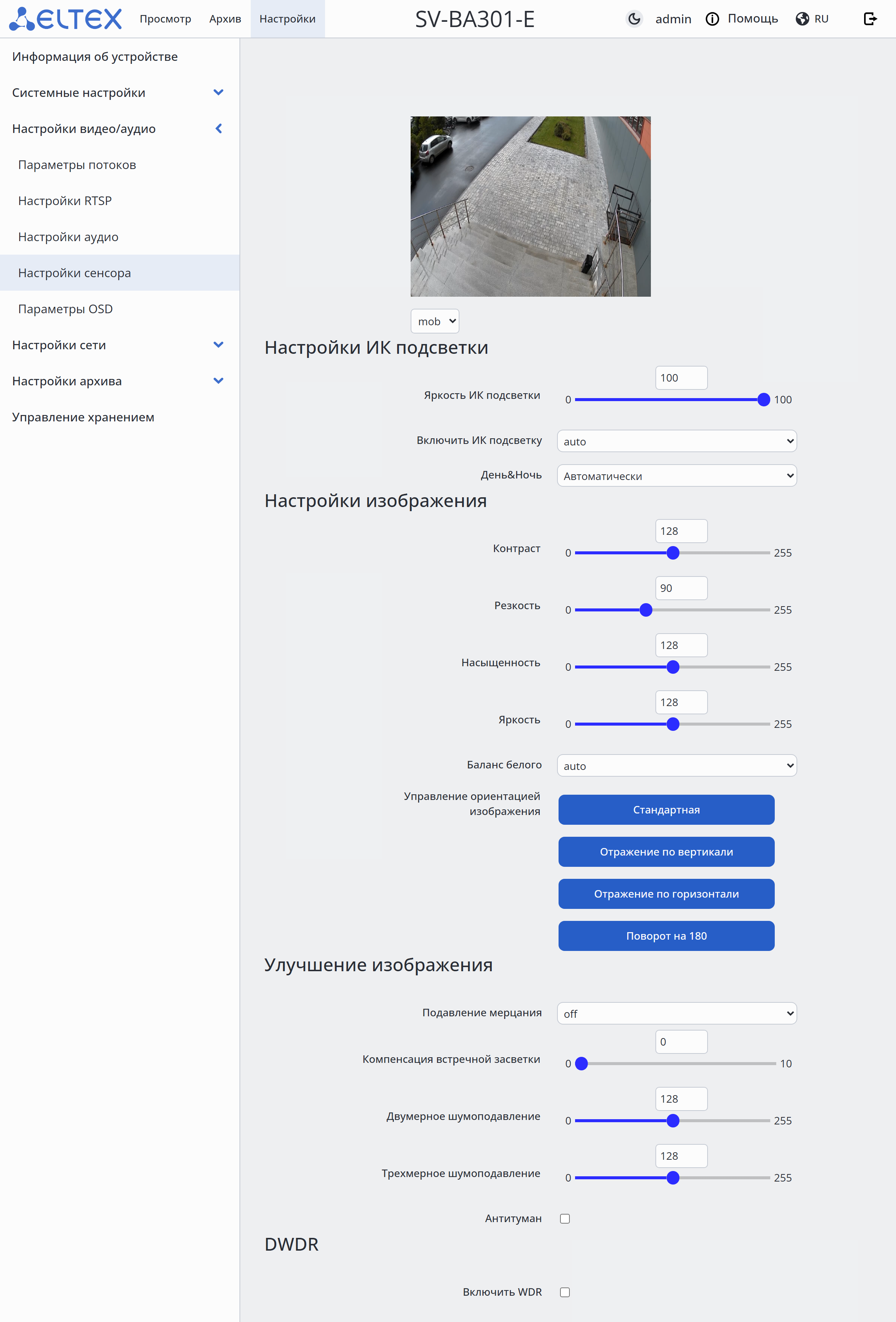Expand Network settings chevron

[218, 345]
